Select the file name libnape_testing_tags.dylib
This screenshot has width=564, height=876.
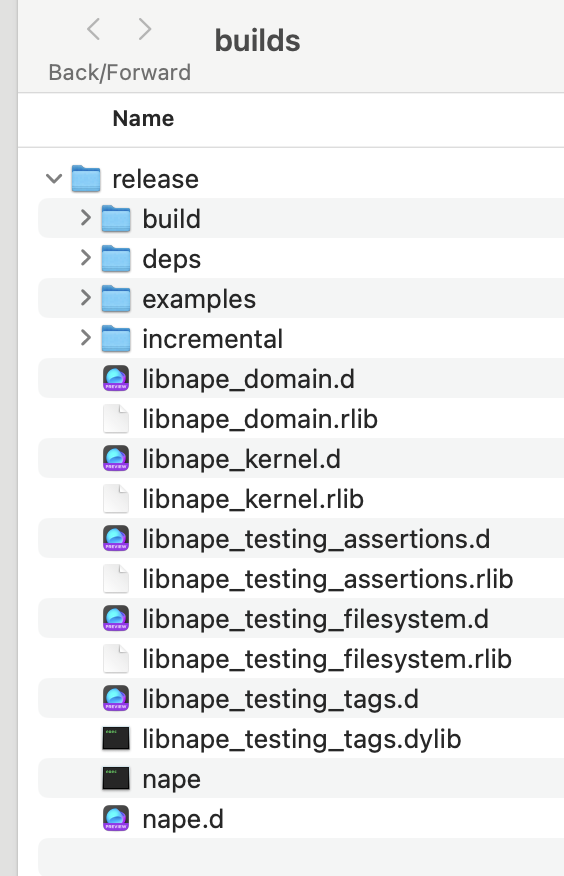pos(302,740)
